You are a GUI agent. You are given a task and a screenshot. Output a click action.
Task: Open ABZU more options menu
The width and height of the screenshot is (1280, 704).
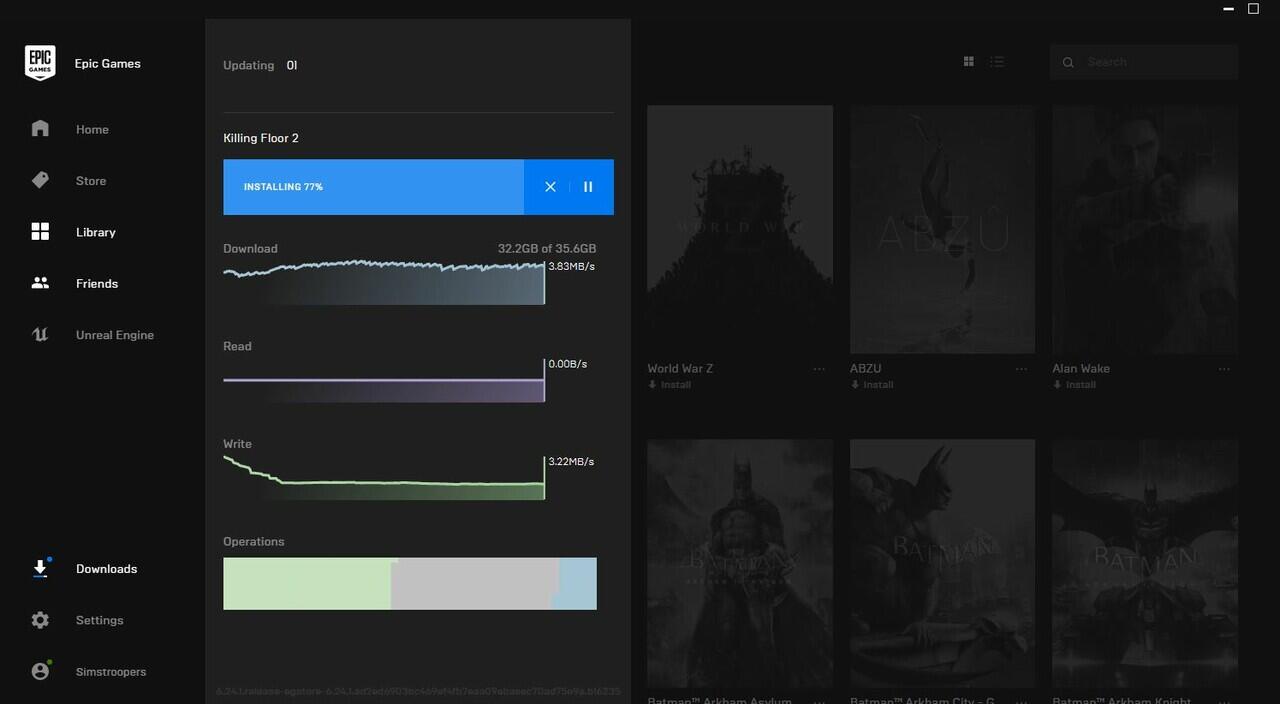tap(1021, 369)
